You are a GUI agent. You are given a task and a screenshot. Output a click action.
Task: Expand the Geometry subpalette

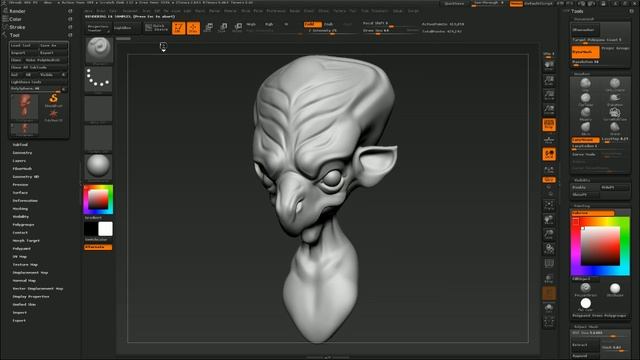[22, 153]
